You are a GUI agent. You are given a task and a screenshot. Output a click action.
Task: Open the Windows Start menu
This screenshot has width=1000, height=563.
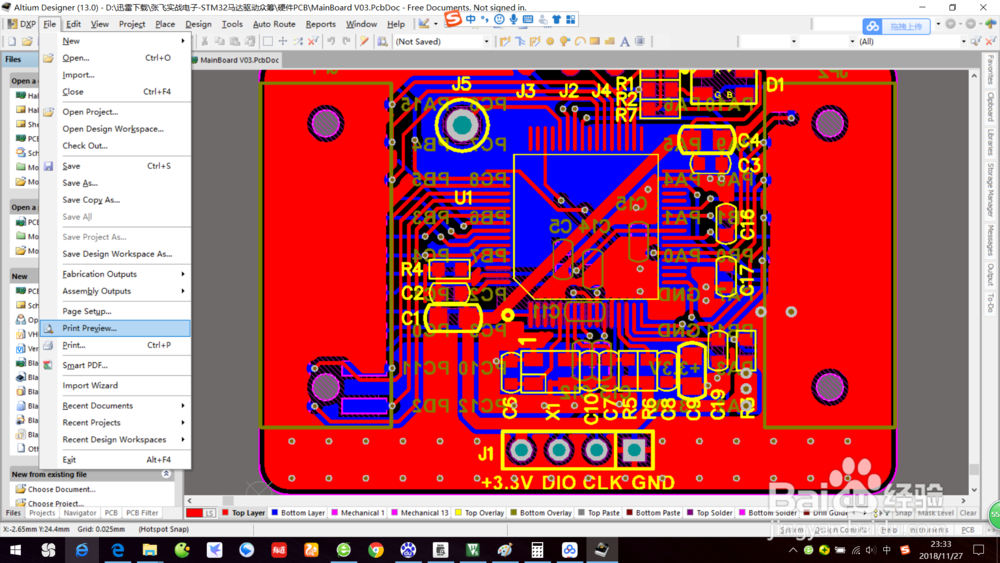[x=15, y=550]
